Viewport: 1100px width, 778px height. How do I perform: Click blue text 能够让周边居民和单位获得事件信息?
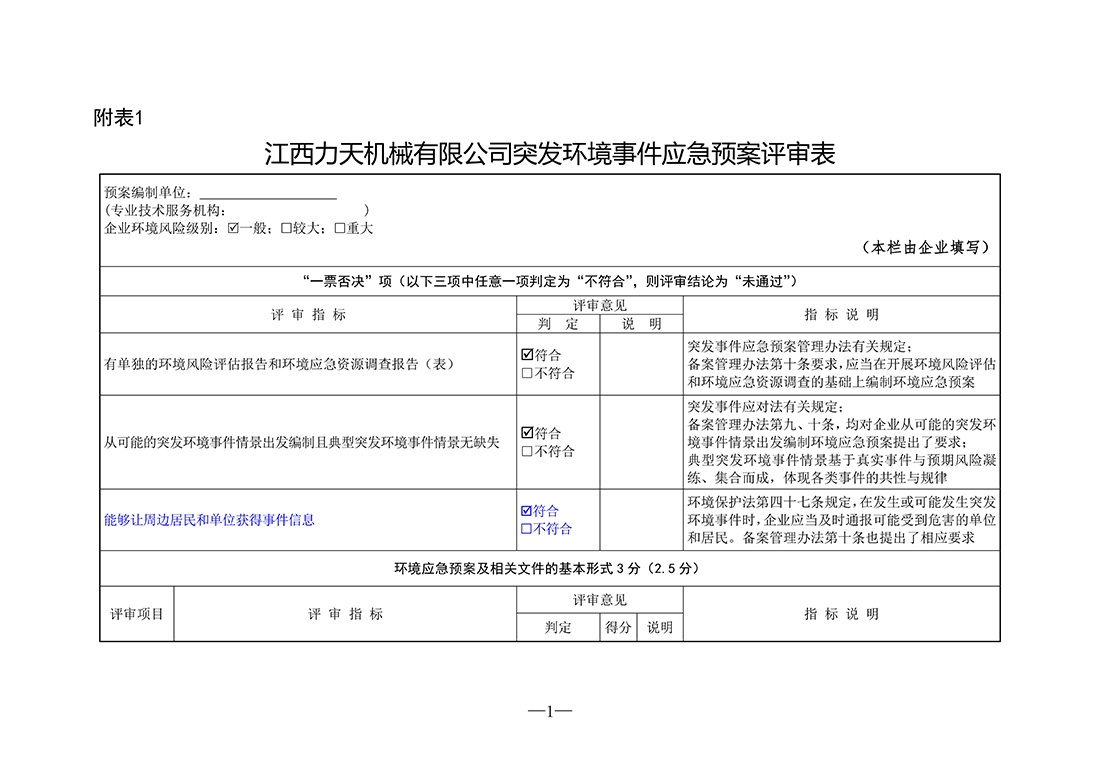point(209,520)
